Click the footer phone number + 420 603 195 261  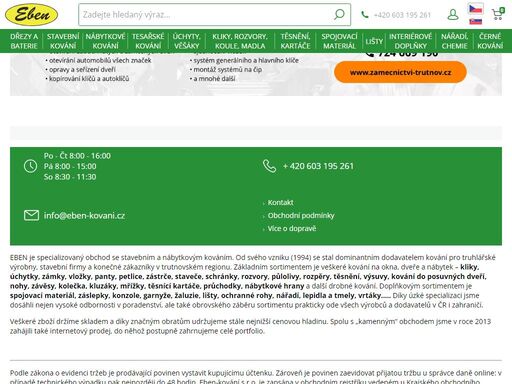point(318,166)
